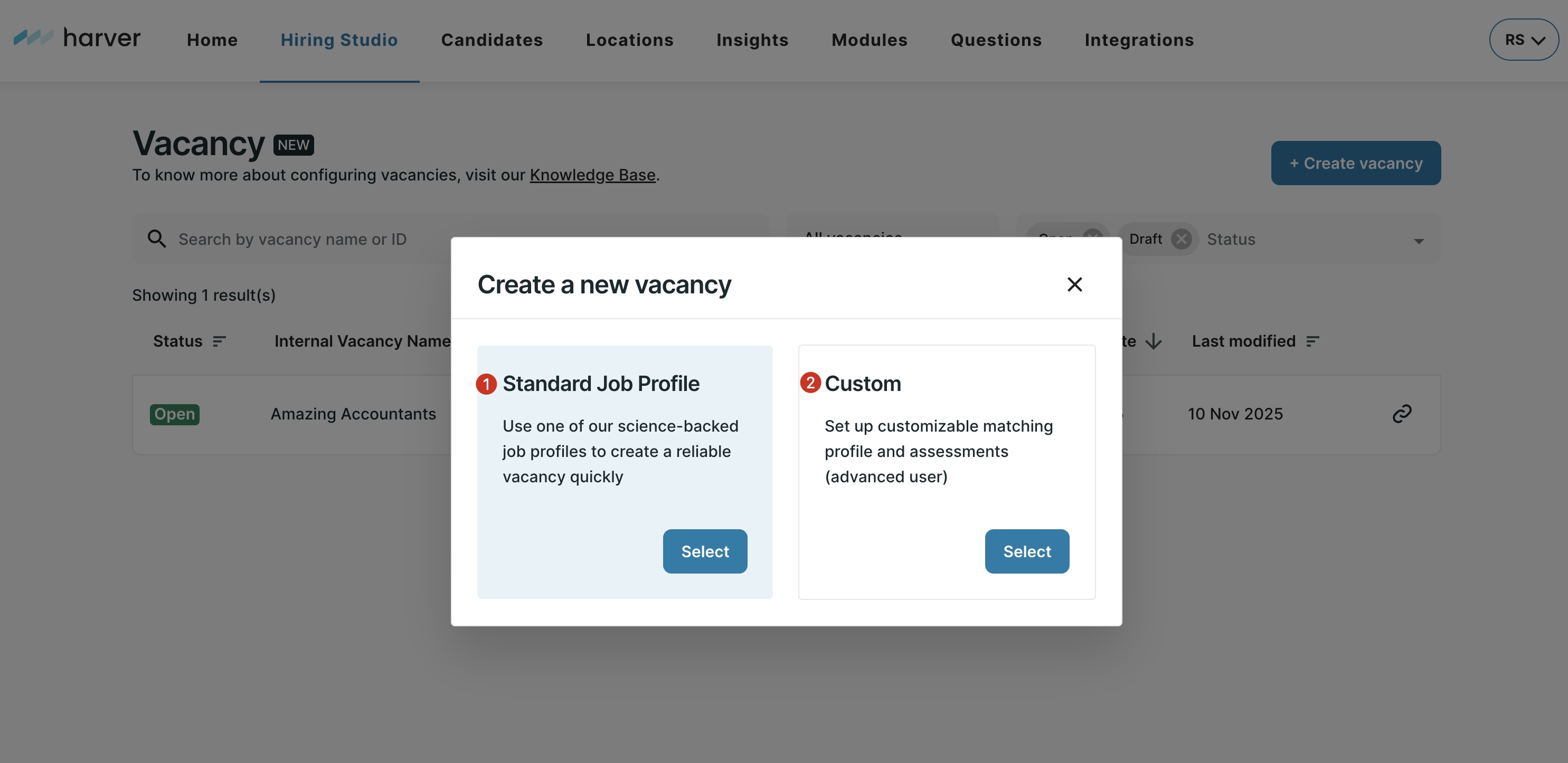Sort by Status column icon

click(219, 341)
